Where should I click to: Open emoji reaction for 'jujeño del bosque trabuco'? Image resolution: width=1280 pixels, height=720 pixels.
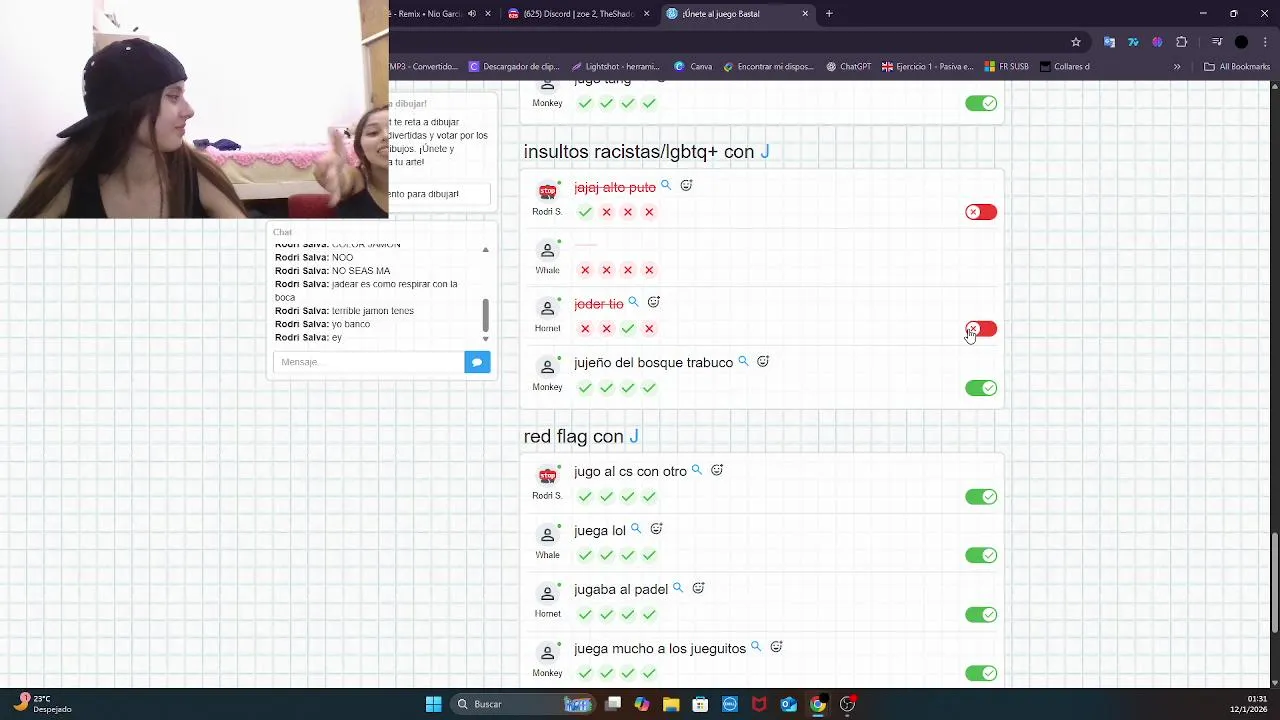(x=763, y=361)
